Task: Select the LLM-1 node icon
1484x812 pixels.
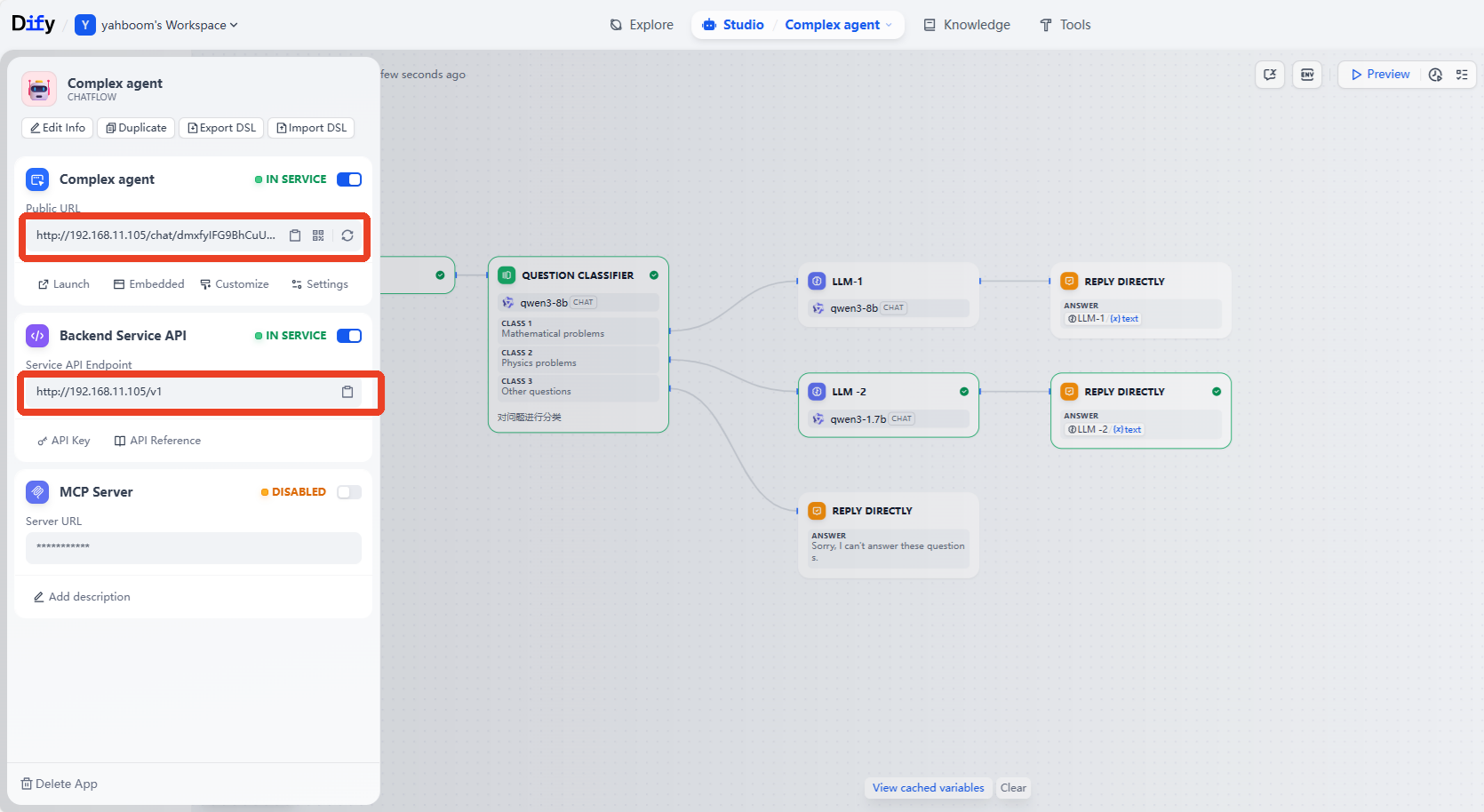Action: point(817,282)
